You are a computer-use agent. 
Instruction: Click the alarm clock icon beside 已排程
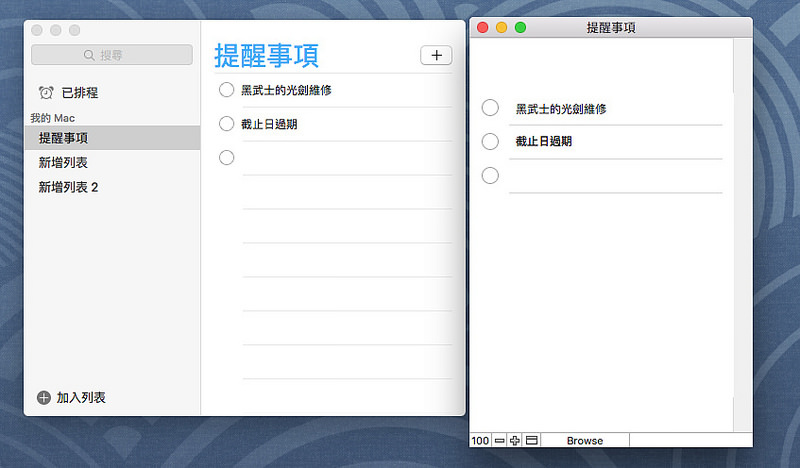click(46, 92)
